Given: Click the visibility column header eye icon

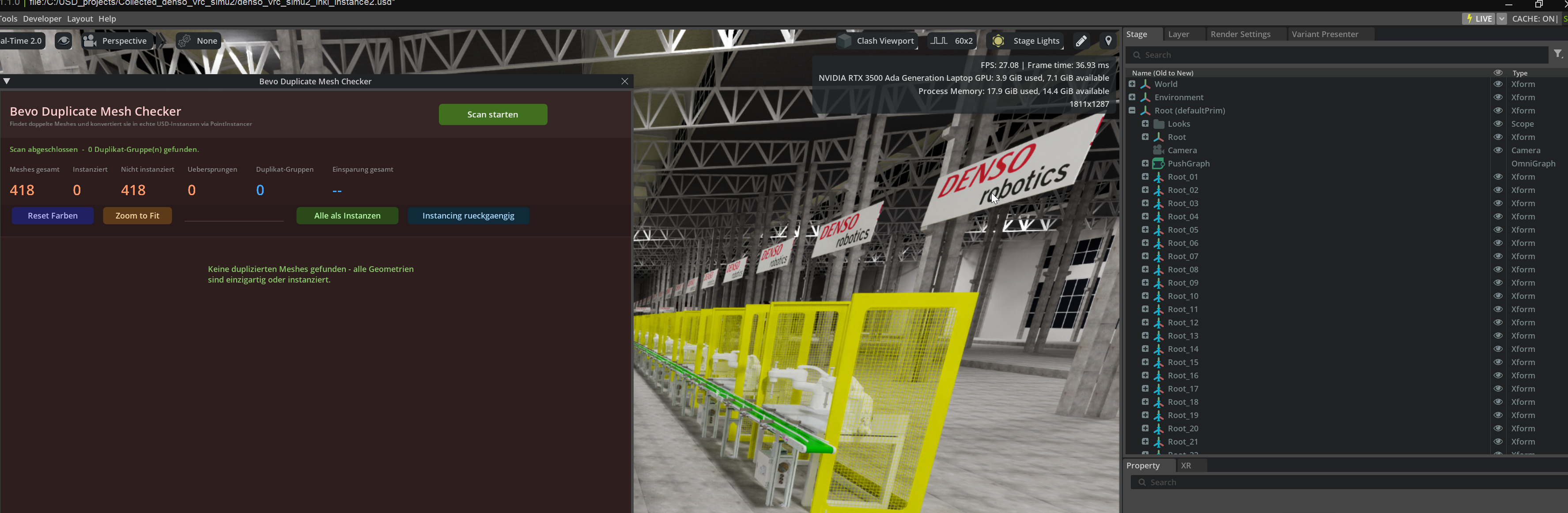Looking at the screenshot, I should [1498, 72].
